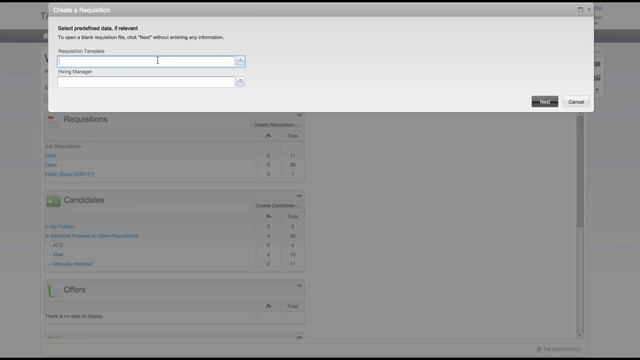Click the Requisitions panel icon
The width and height of the screenshot is (640, 360).
coord(53,120)
